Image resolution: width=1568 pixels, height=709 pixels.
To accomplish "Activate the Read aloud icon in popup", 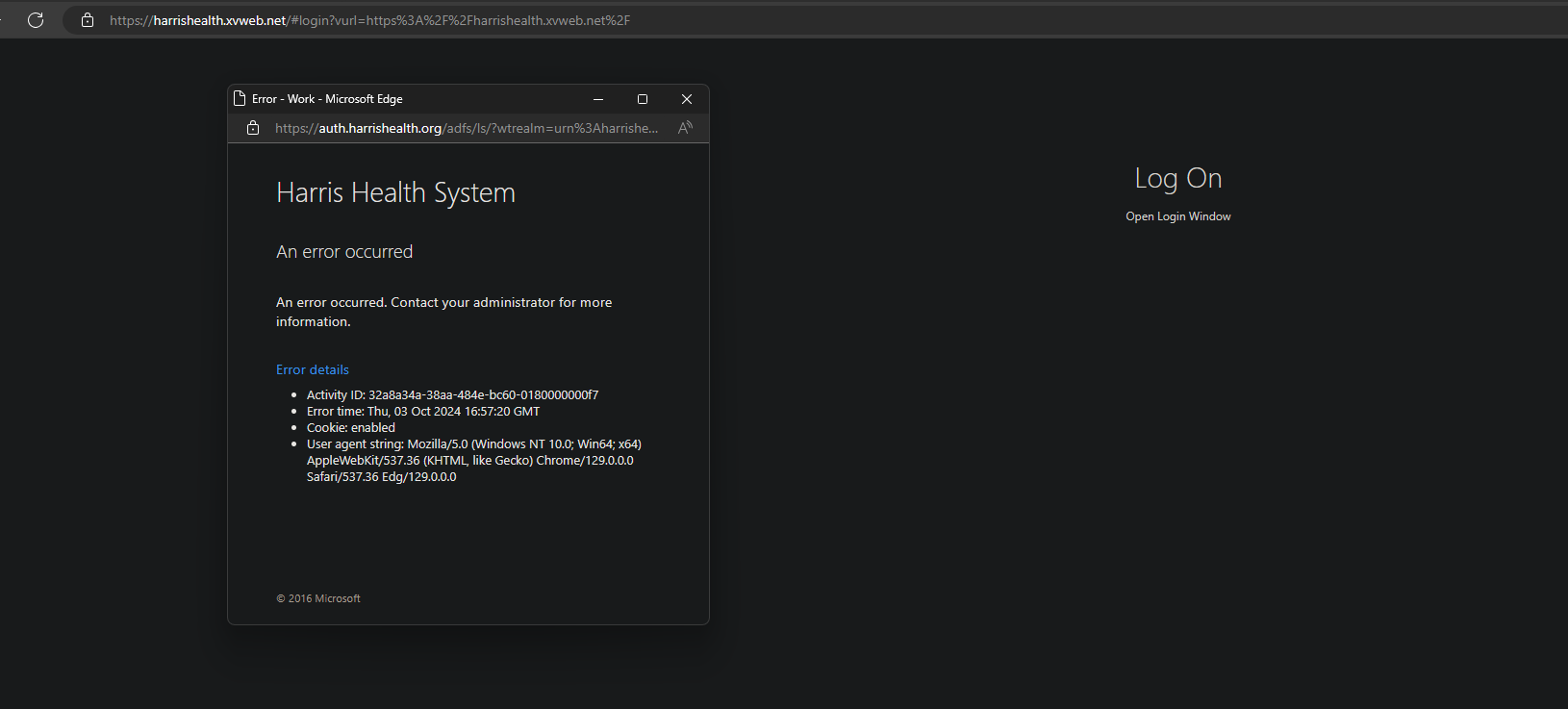I will [x=685, y=128].
